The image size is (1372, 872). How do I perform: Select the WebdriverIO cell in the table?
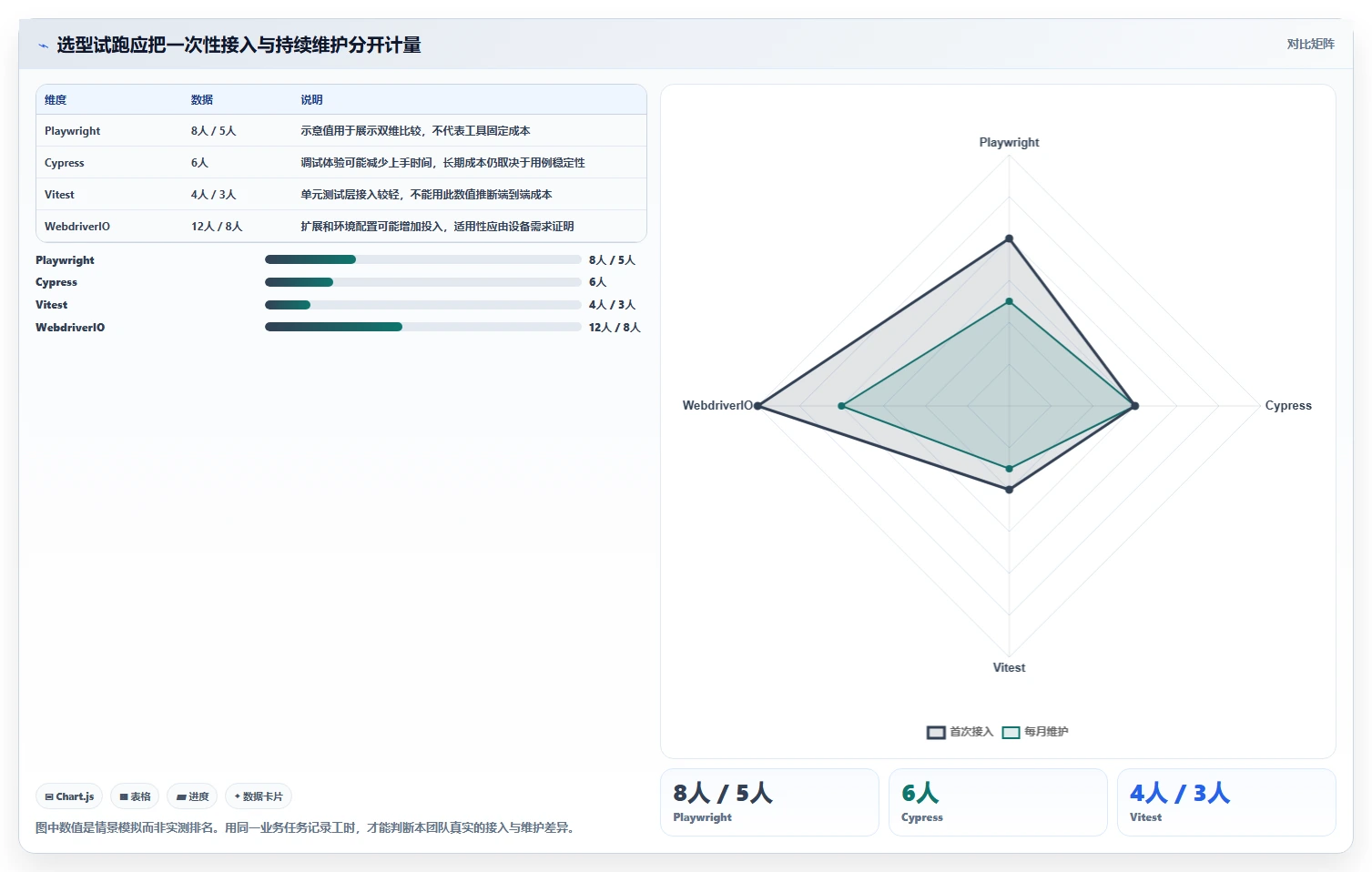pos(77,227)
